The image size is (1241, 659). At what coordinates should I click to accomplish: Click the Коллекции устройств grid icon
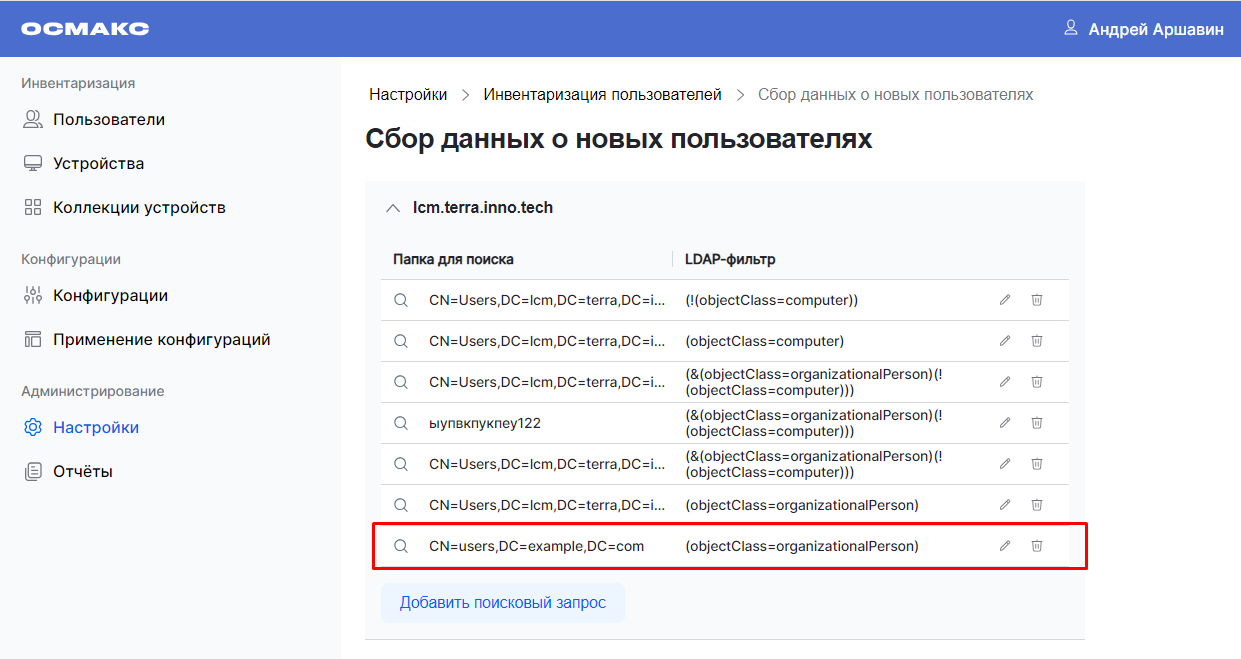pos(31,206)
